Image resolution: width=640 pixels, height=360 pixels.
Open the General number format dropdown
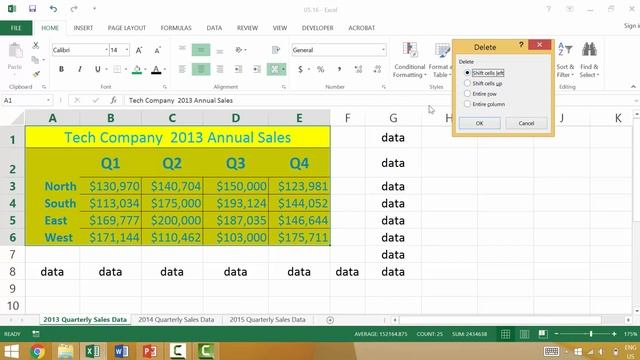(x=383, y=50)
